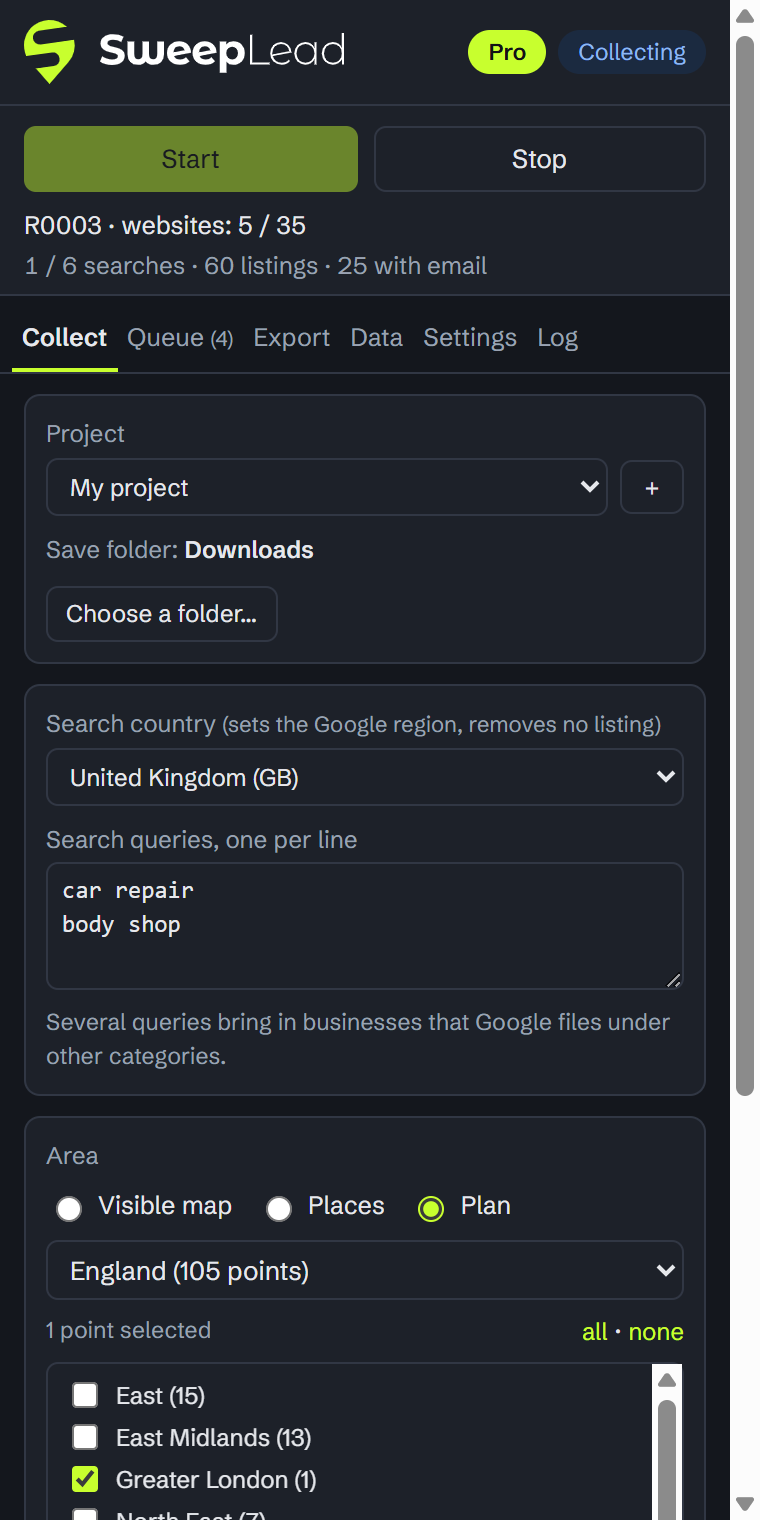
Task: Switch to the Data tab
Action: pos(377,338)
